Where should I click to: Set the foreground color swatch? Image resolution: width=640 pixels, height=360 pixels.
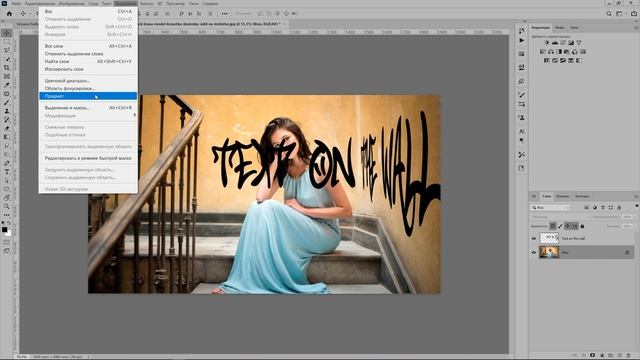4,229
